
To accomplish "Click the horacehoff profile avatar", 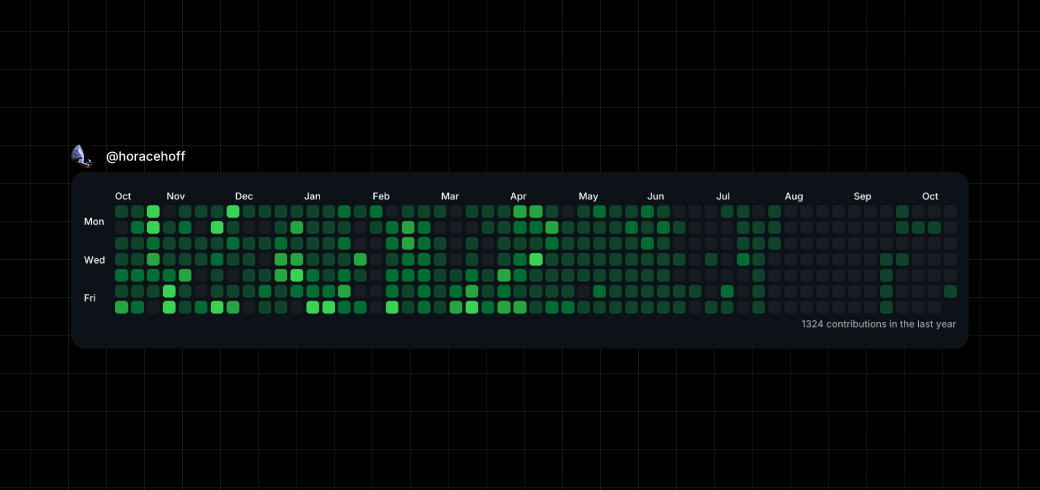I will 82,156.
